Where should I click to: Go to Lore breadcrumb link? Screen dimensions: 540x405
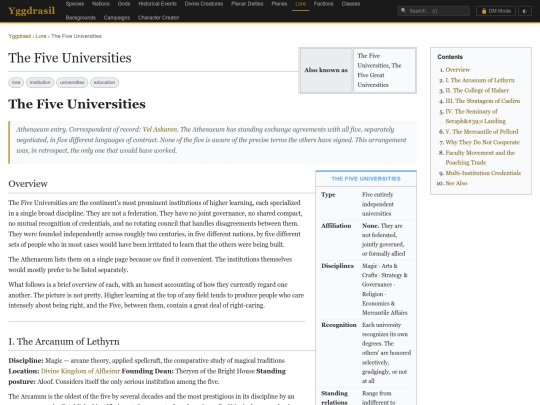[x=41, y=36]
